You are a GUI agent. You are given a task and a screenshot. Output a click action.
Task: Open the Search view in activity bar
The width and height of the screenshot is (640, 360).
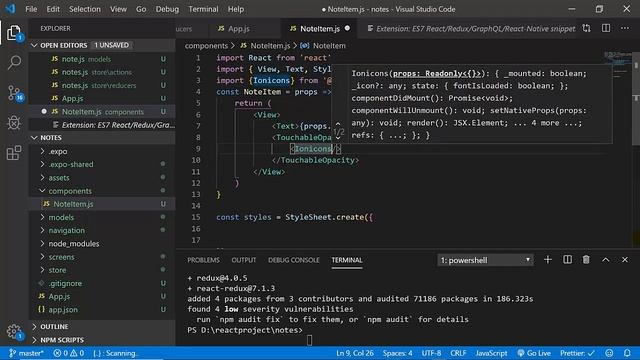pyautogui.click(x=14, y=62)
